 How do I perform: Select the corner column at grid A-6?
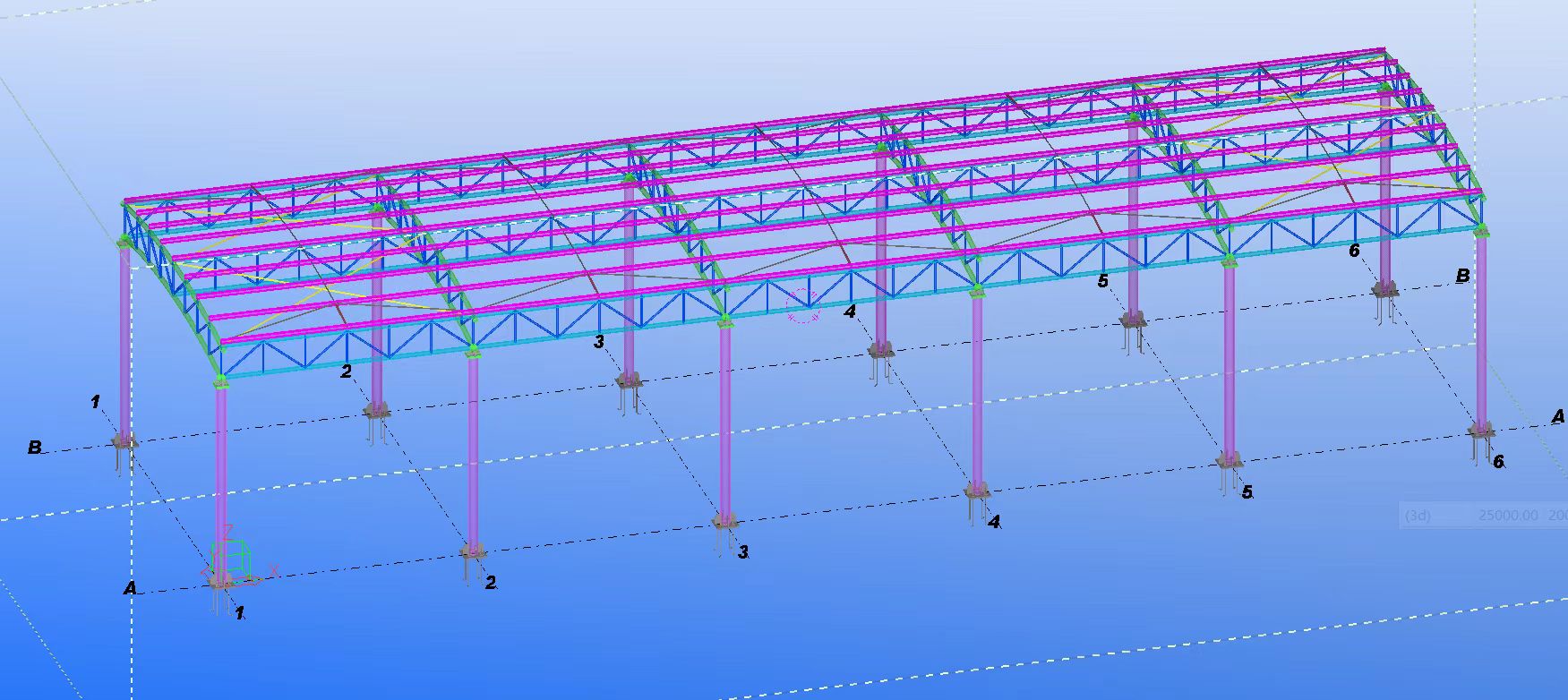(1481, 329)
